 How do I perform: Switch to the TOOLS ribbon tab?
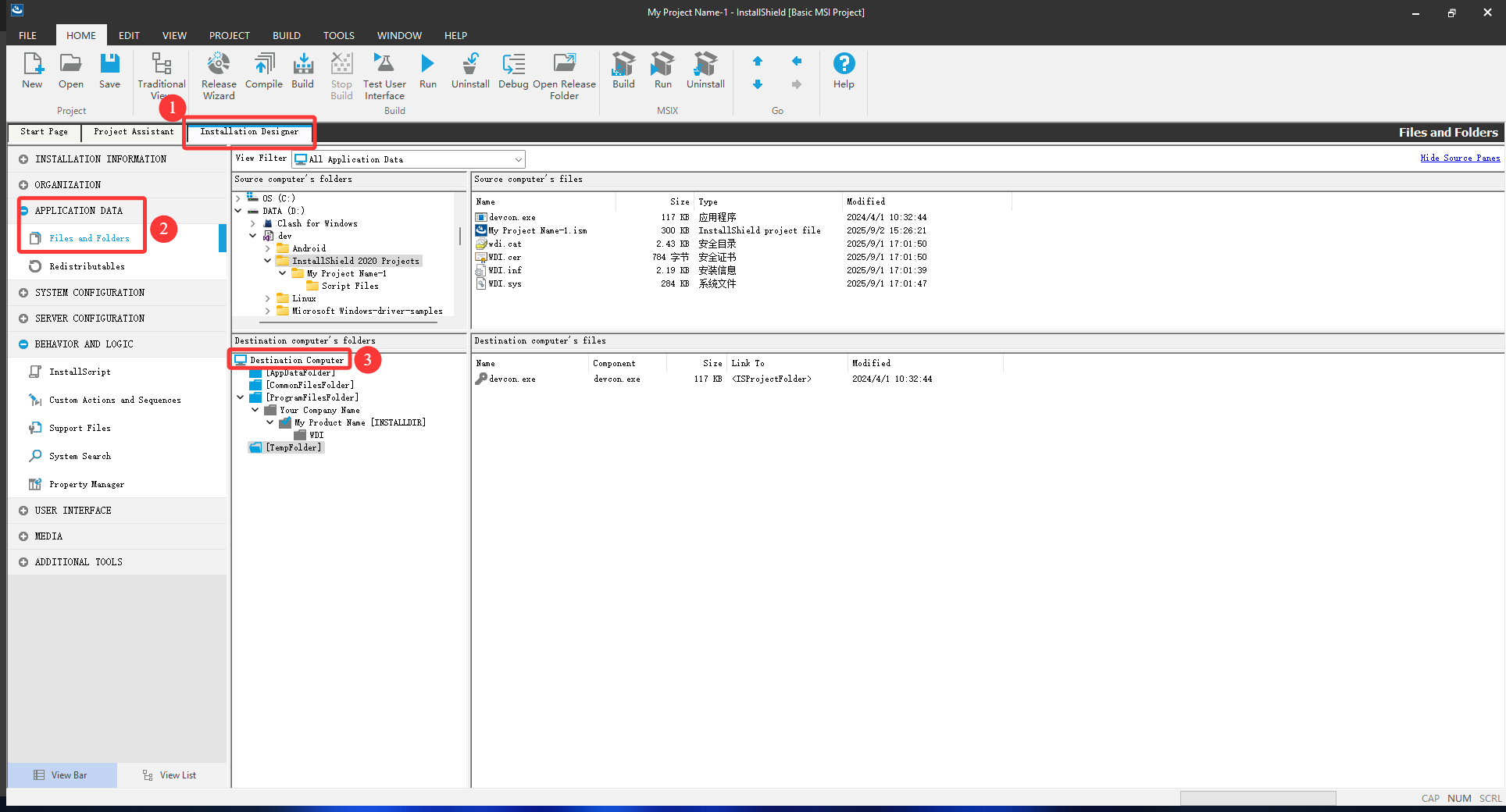(x=338, y=35)
